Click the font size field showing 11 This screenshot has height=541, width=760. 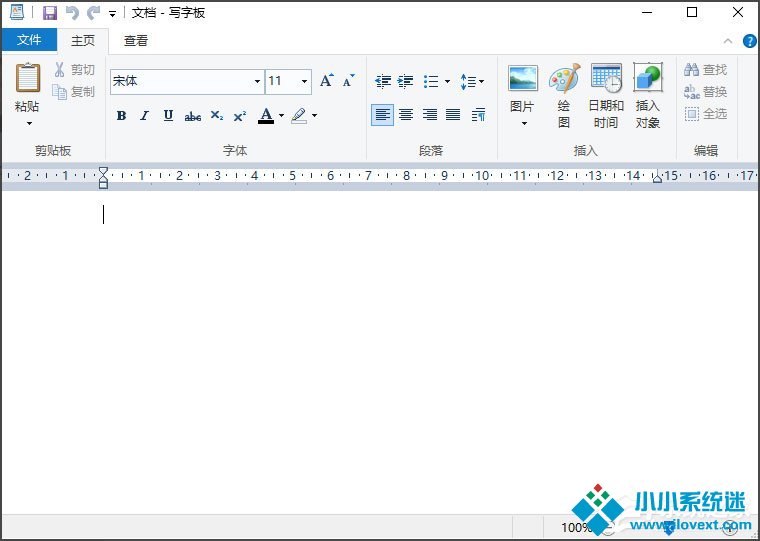tap(282, 81)
